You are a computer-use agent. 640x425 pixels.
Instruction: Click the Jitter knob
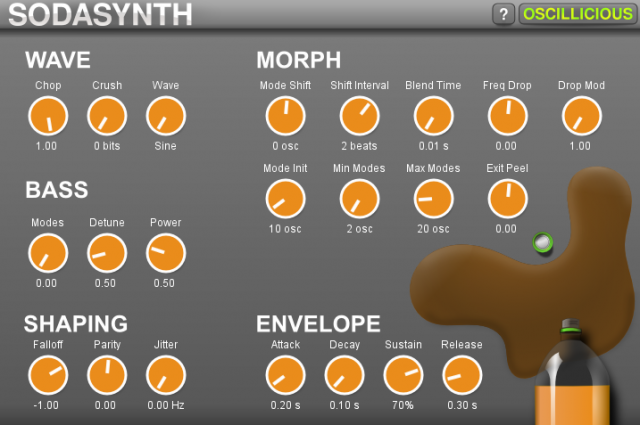tap(166, 376)
